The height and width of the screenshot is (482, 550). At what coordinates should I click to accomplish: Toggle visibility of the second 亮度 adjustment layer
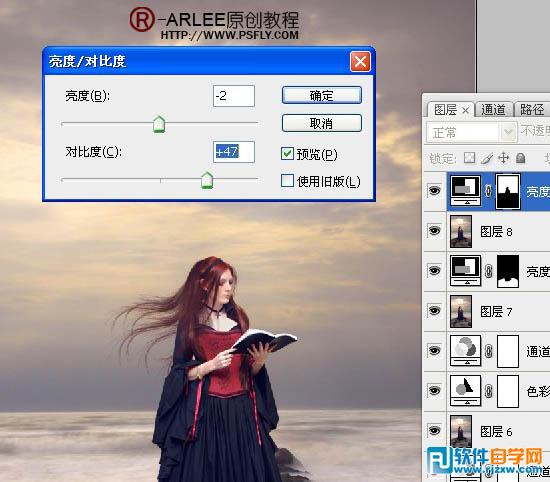click(x=434, y=271)
